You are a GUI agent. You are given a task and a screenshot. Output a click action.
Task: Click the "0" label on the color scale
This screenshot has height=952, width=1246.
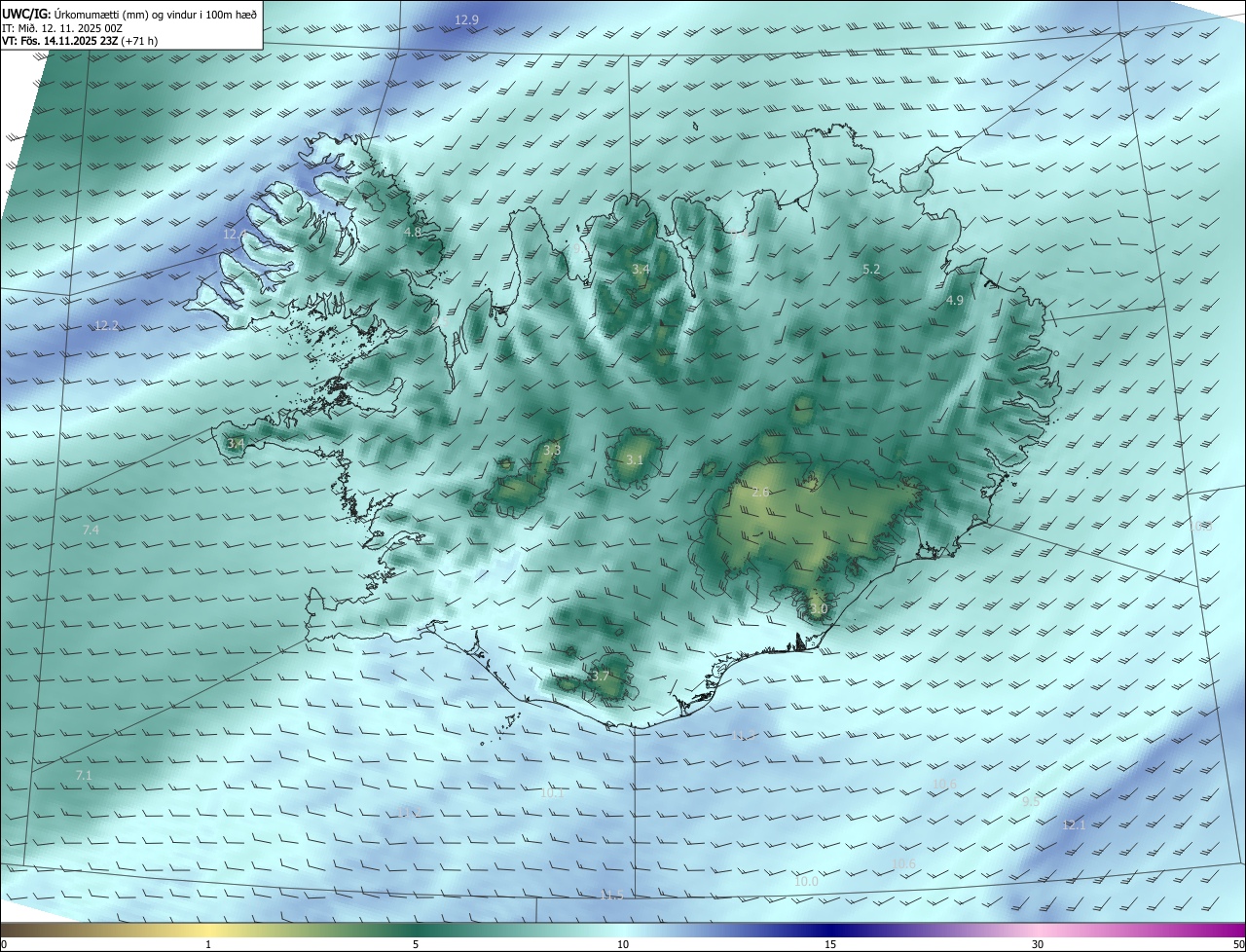click(4, 944)
